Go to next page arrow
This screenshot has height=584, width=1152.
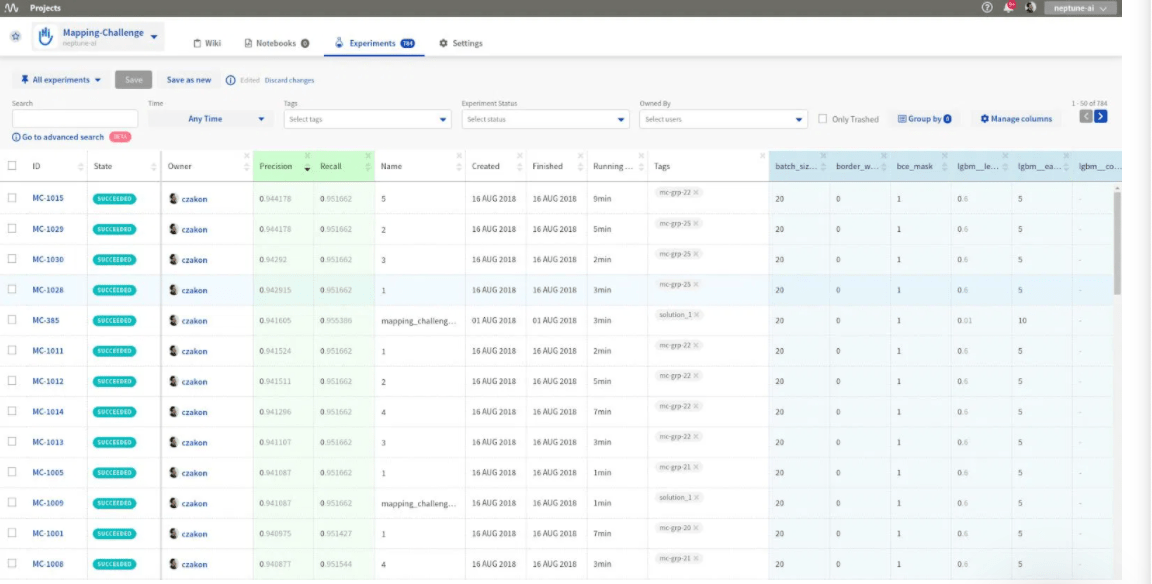(x=1101, y=117)
